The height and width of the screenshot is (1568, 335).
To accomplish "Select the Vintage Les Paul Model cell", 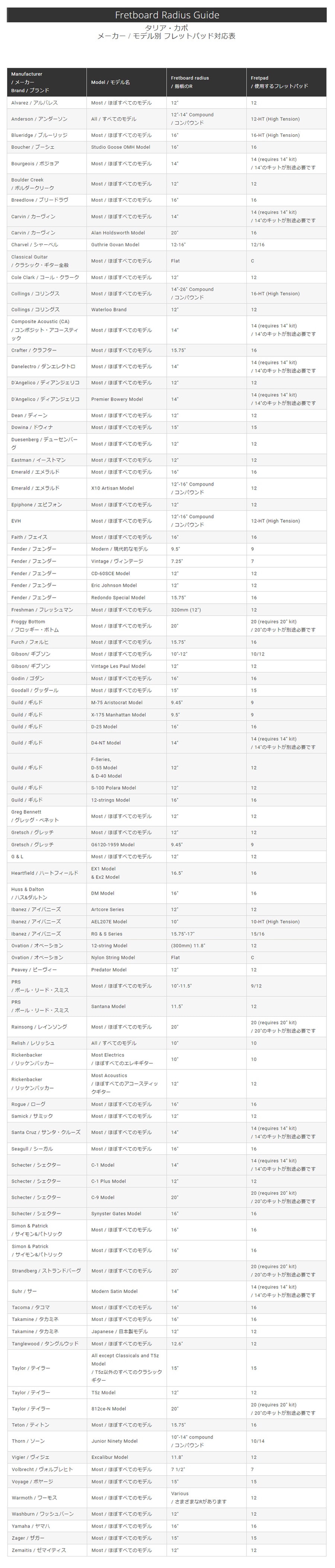I will (x=126, y=666).
